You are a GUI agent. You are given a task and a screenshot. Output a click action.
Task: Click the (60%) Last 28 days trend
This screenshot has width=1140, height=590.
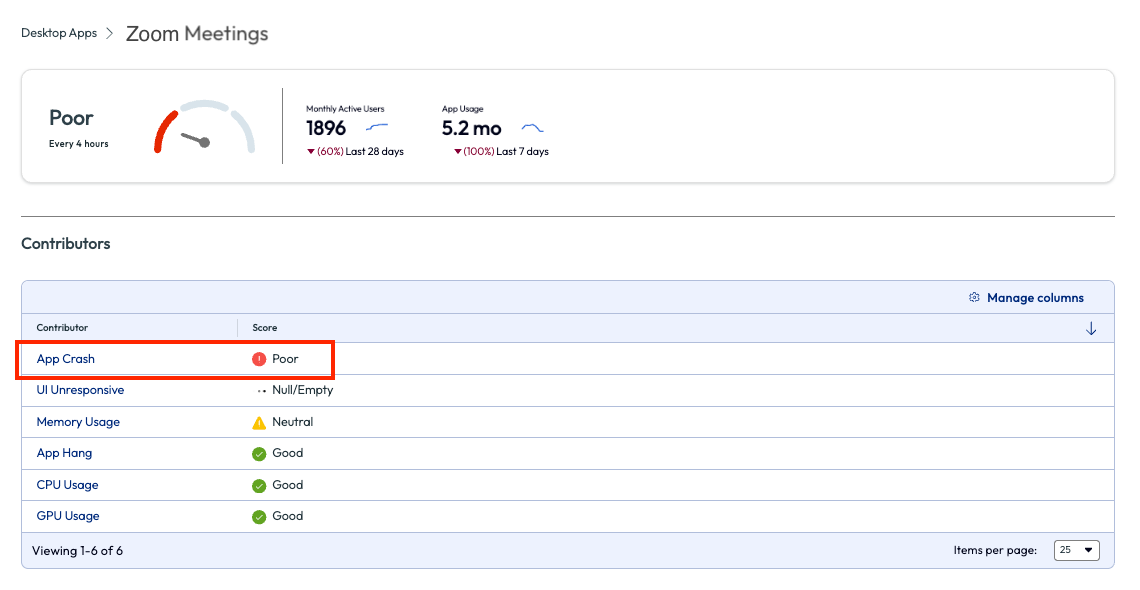point(356,151)
